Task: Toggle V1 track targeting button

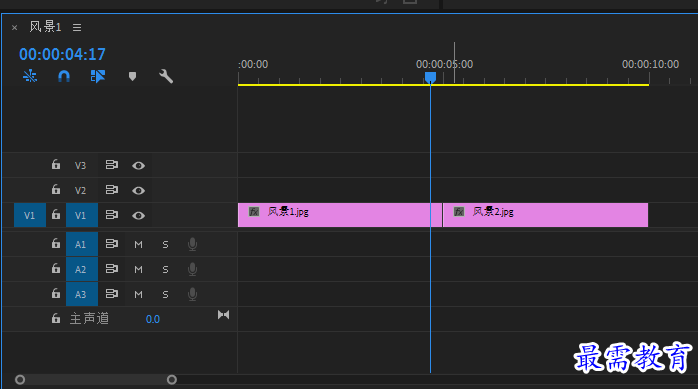Action: tap(82, 215)
